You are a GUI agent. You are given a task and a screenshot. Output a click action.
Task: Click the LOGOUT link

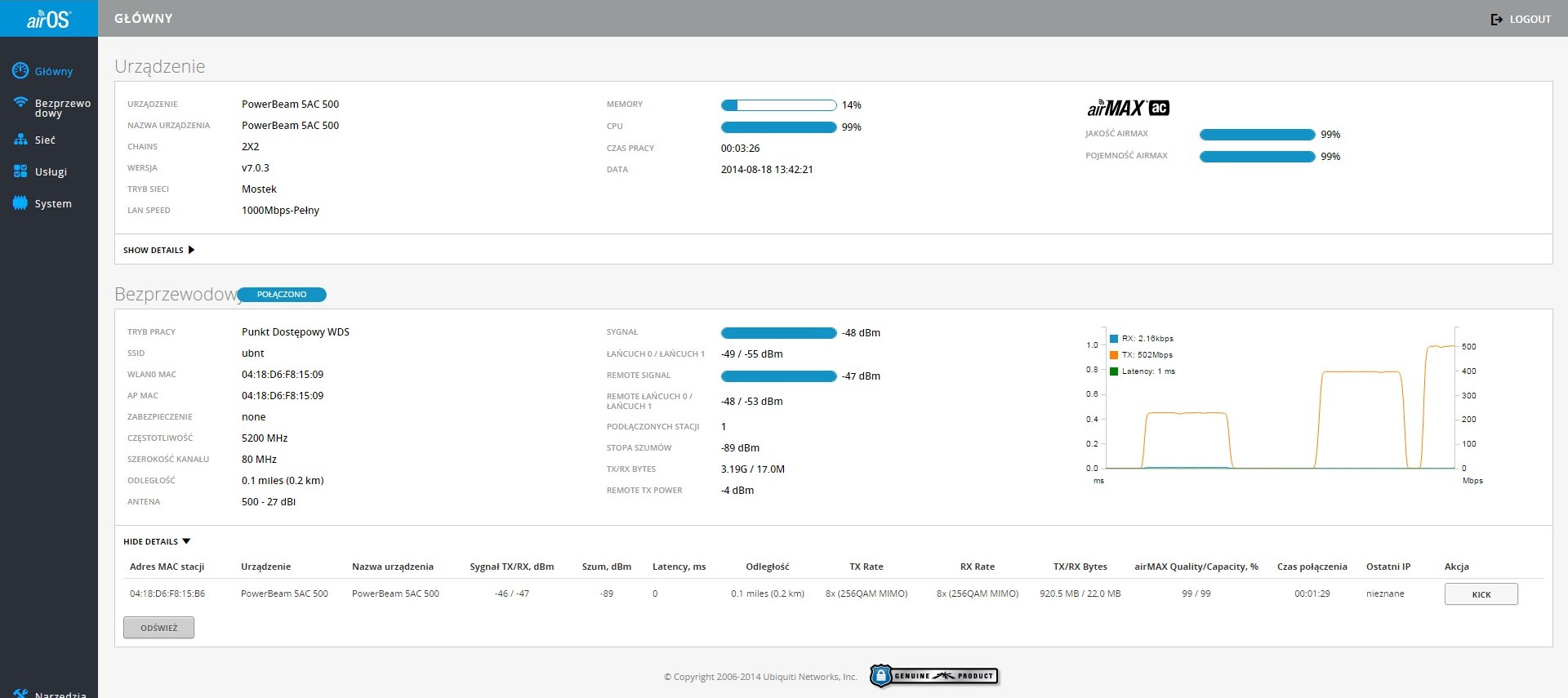tap(1530, 19)
